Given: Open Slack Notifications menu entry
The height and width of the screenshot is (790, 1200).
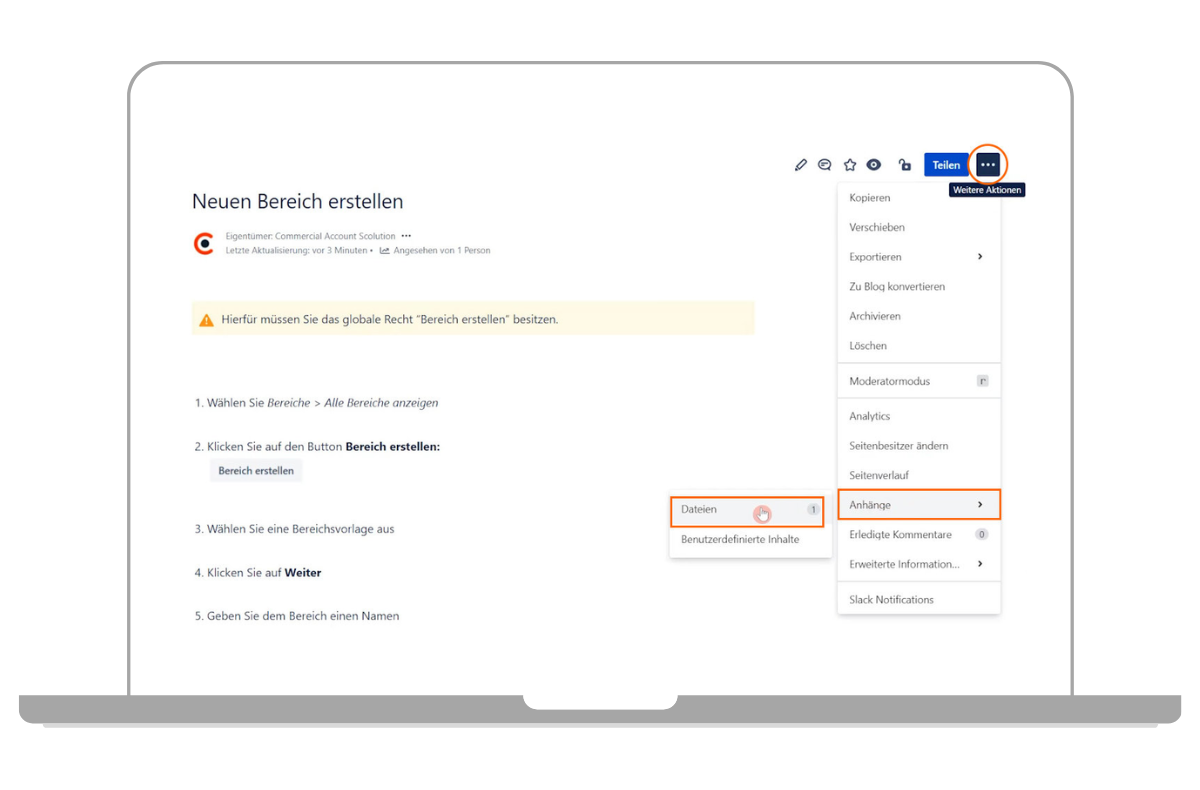Looking at the screenshot, I should pos(891,600).
